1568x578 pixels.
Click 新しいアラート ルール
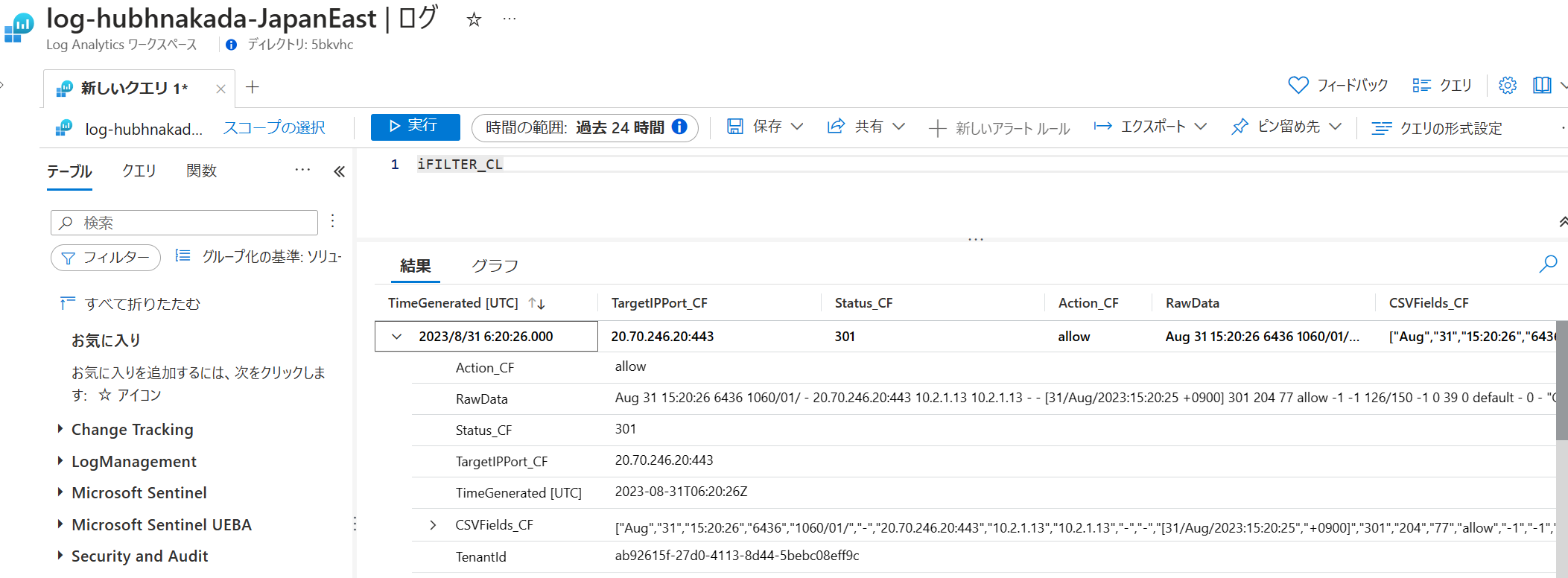pyautogui.click(x=1000, y=128)
